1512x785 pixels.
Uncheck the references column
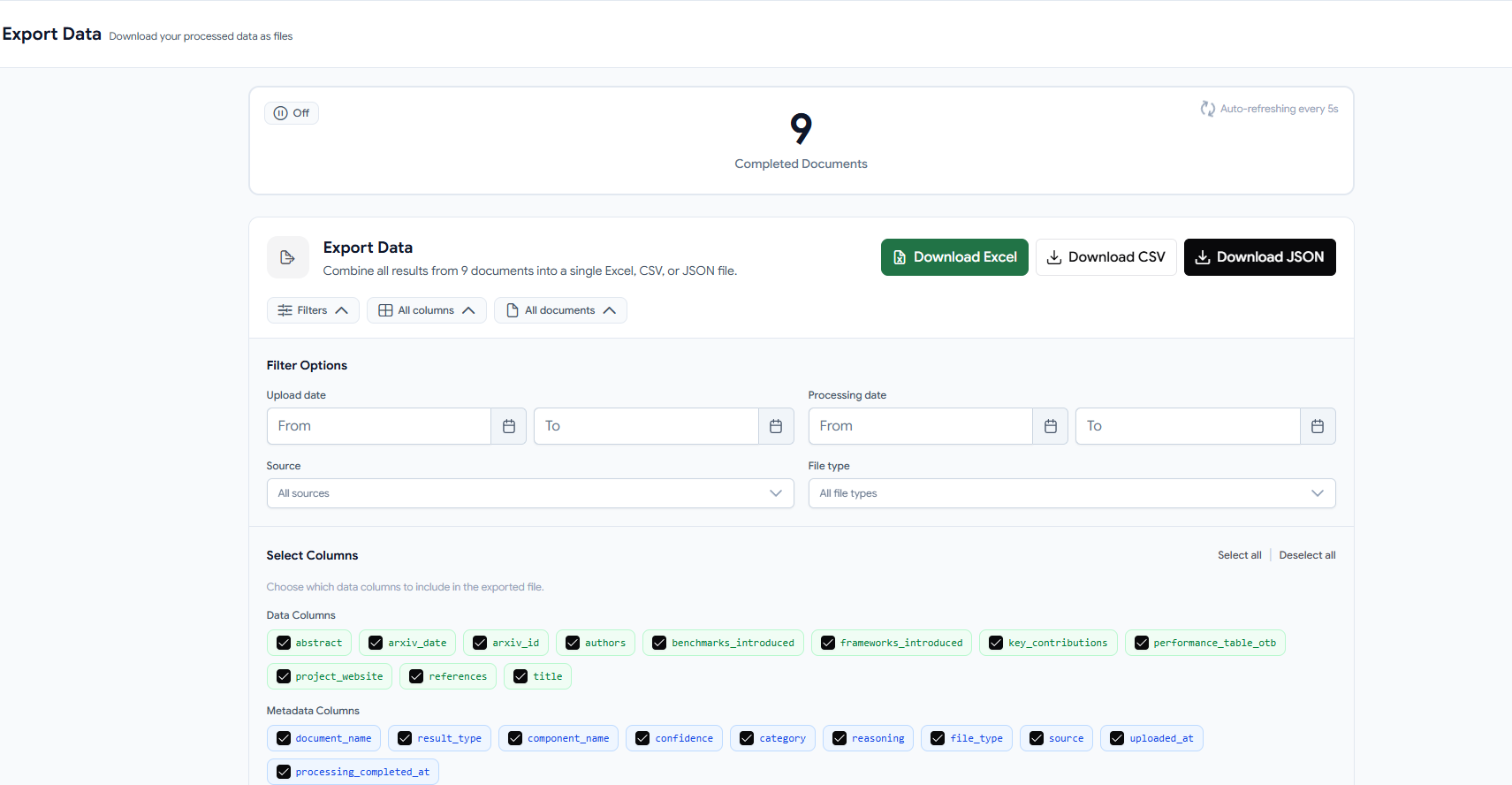416,676
